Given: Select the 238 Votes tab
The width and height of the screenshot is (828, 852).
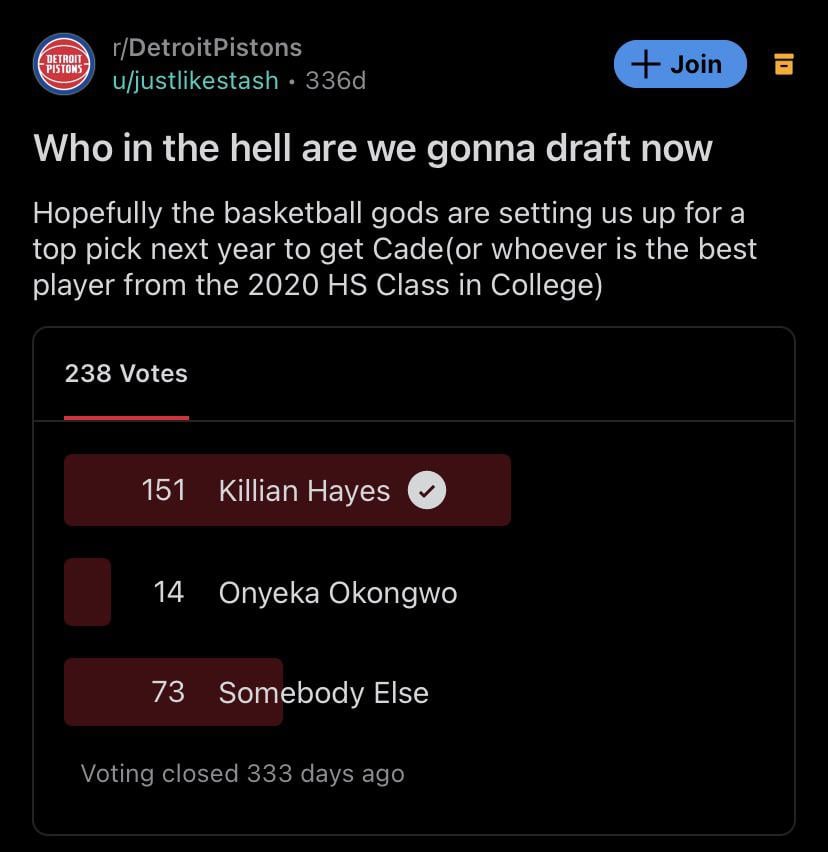Looking at the screenshot, I should (126, 374).
